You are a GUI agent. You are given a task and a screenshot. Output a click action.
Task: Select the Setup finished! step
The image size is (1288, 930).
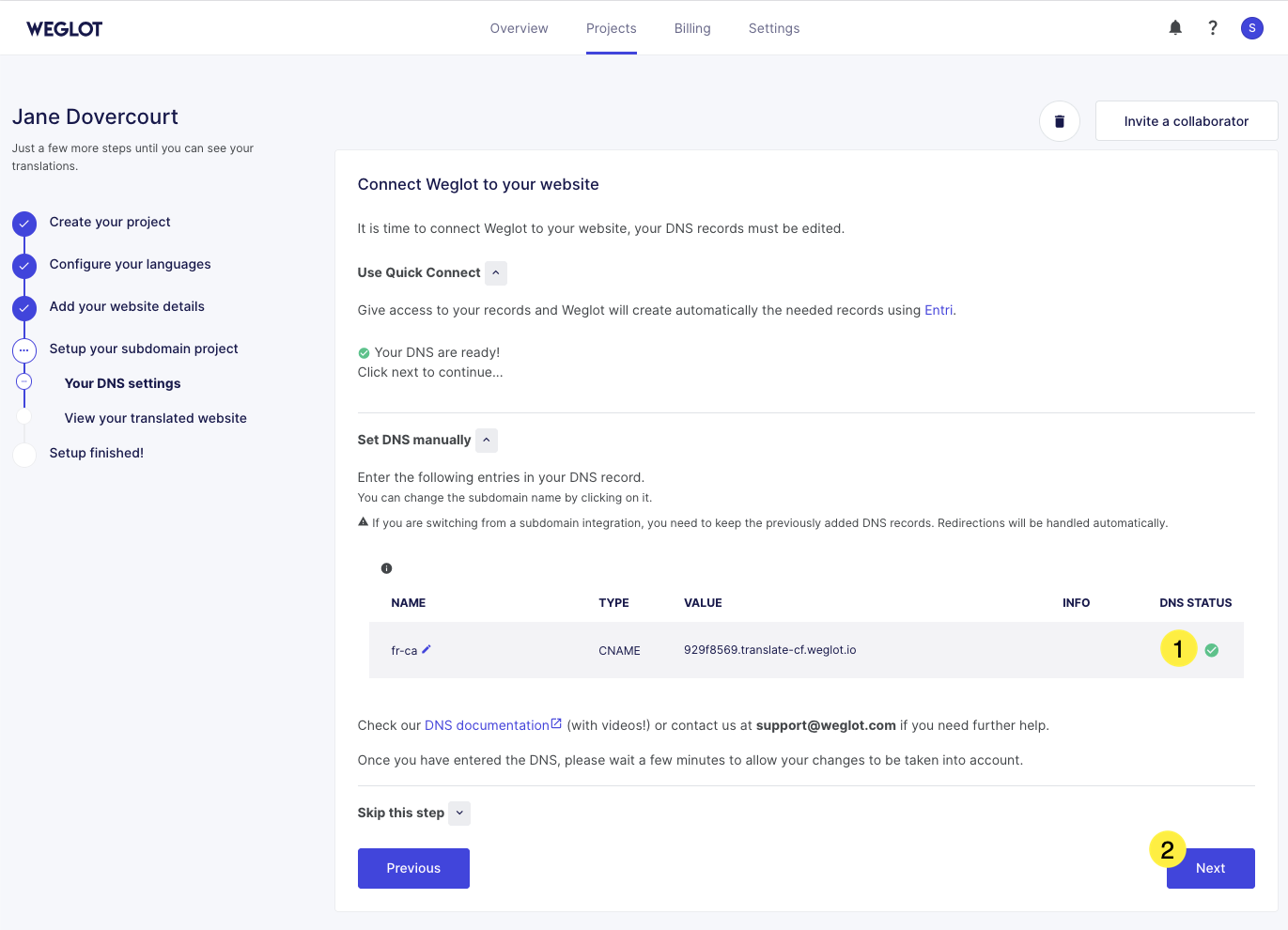97,453
